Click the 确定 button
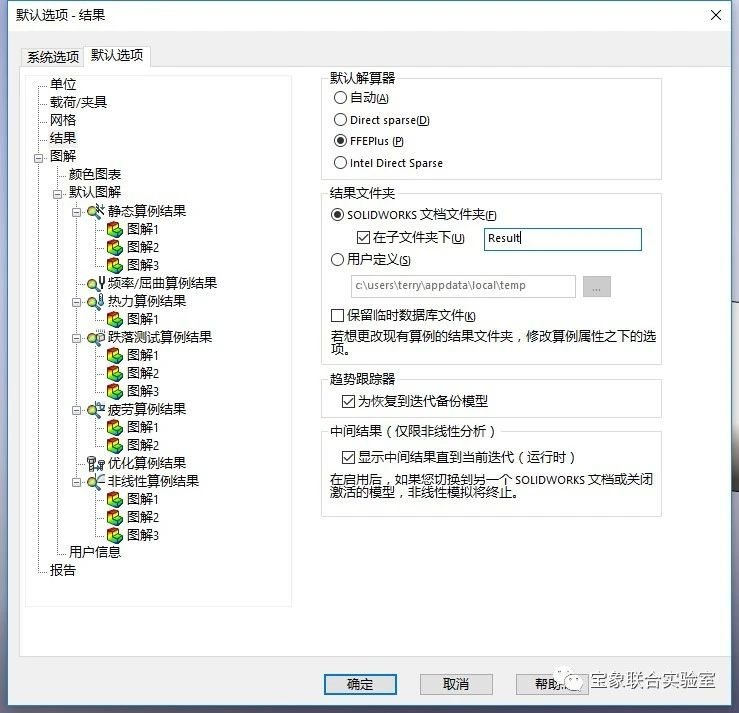This screenshot has height=713, width=739. click(360, 684)
